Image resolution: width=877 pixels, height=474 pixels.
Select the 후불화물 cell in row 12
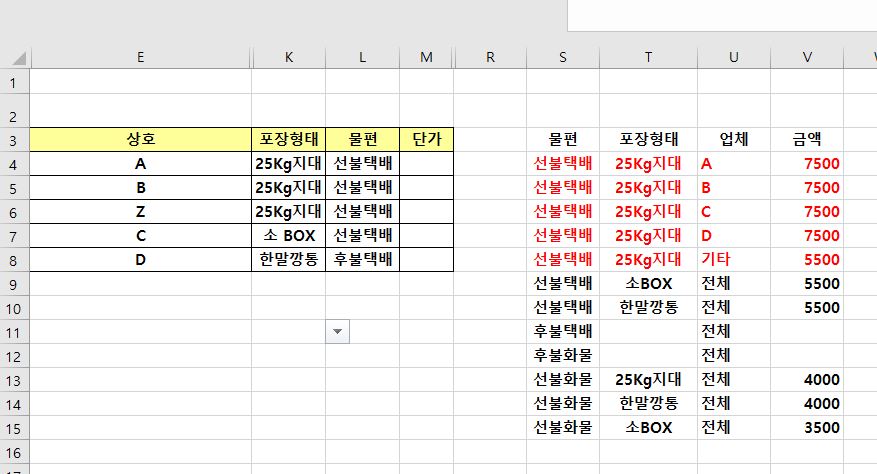tap(563, 355)
